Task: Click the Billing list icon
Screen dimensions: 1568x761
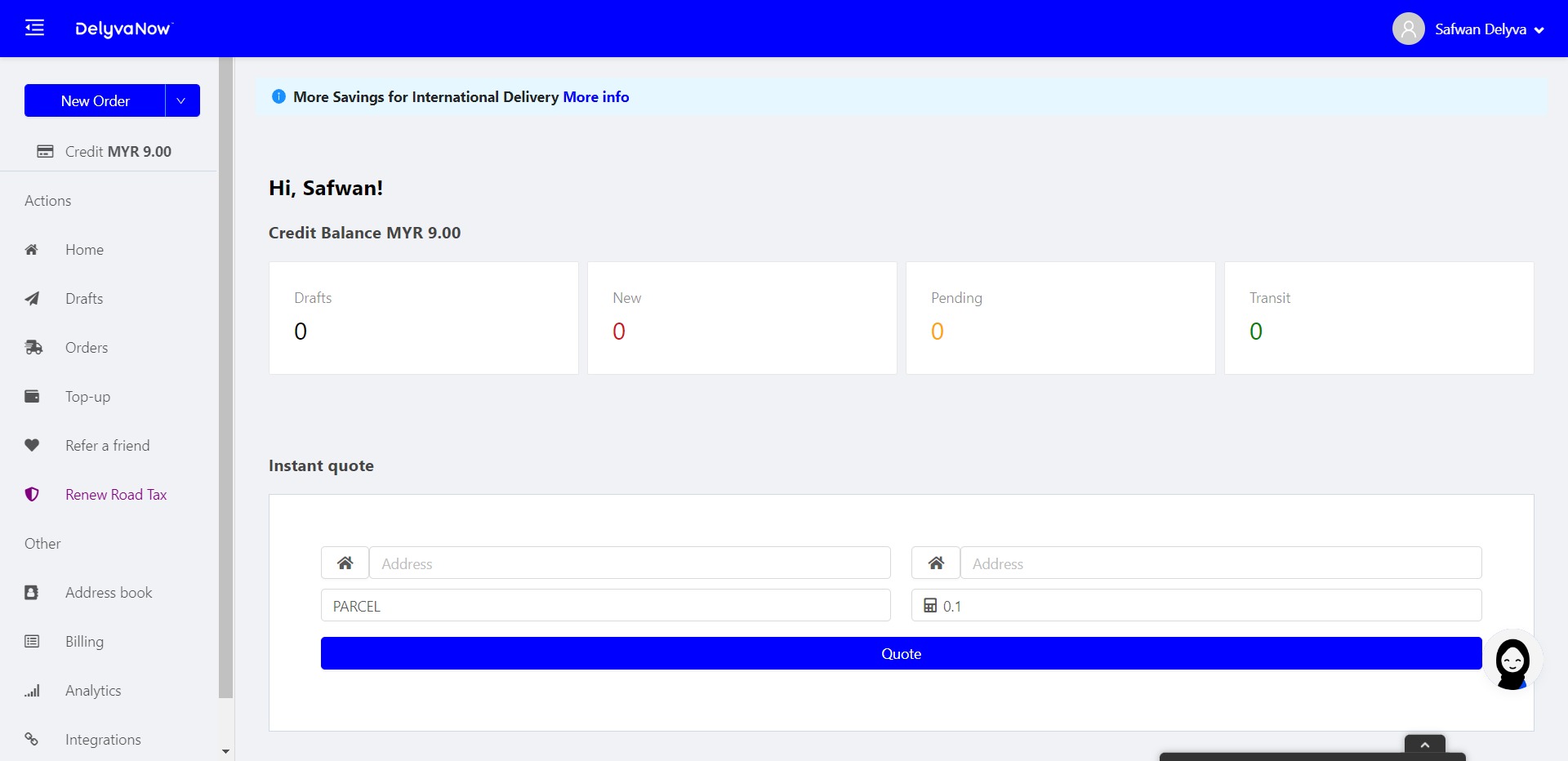Action: [x=32, y=641]
